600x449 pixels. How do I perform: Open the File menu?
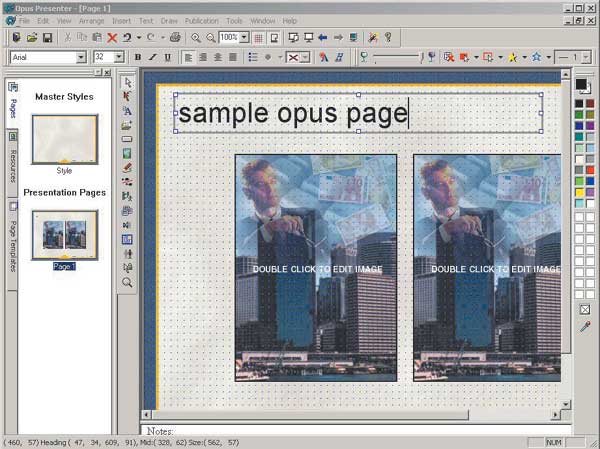(x=24, y=21)
